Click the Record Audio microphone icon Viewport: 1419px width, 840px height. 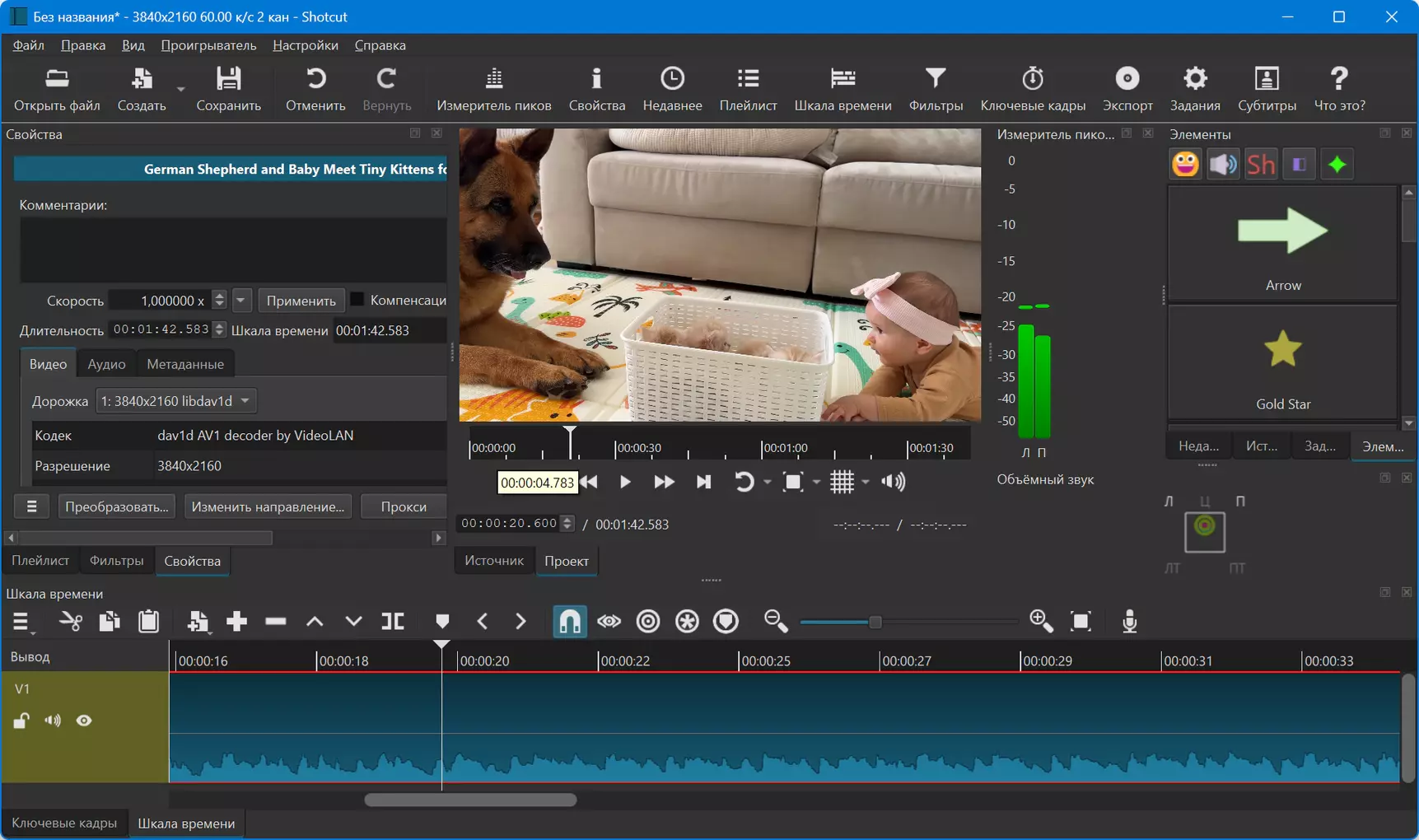point(1129,621)
